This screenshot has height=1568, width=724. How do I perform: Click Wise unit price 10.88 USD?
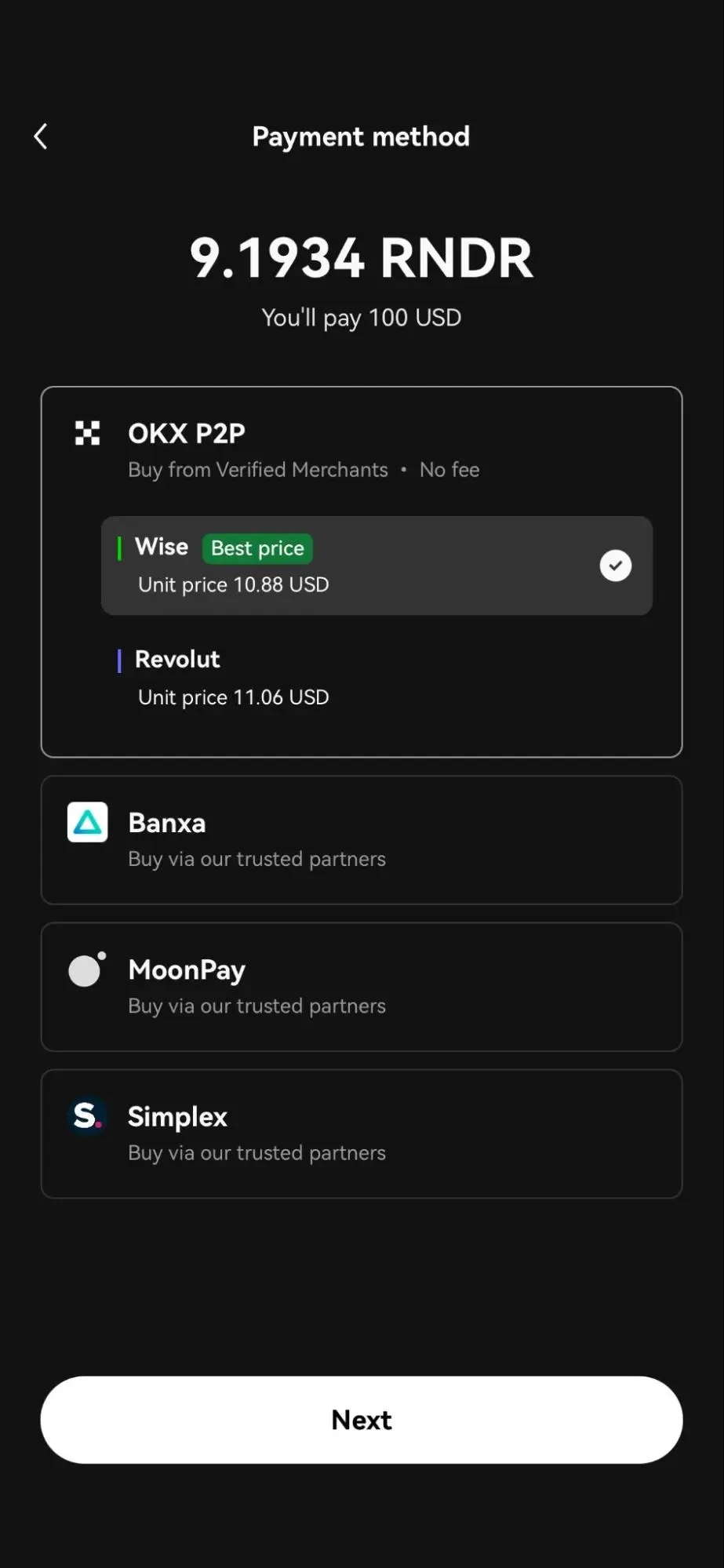[x=234, y=584]
